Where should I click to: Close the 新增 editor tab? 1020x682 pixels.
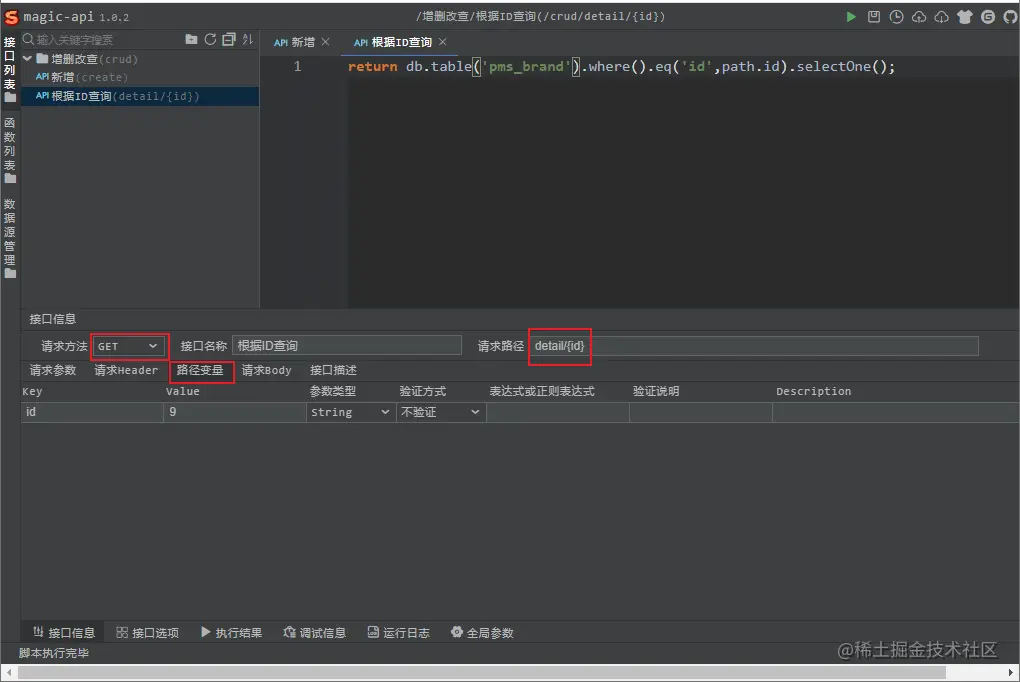(326, 42)
